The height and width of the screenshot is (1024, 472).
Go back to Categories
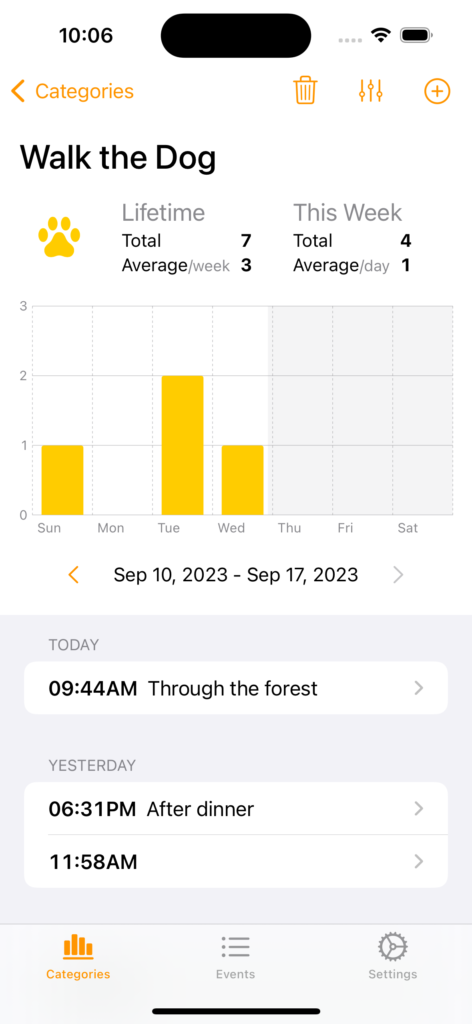coord(72,91)
